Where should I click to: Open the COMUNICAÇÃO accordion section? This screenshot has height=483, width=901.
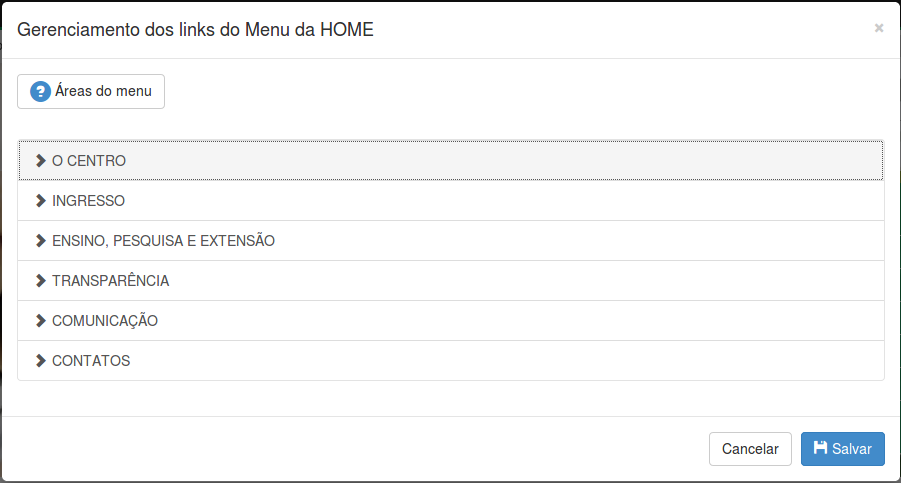pos(450,320)
